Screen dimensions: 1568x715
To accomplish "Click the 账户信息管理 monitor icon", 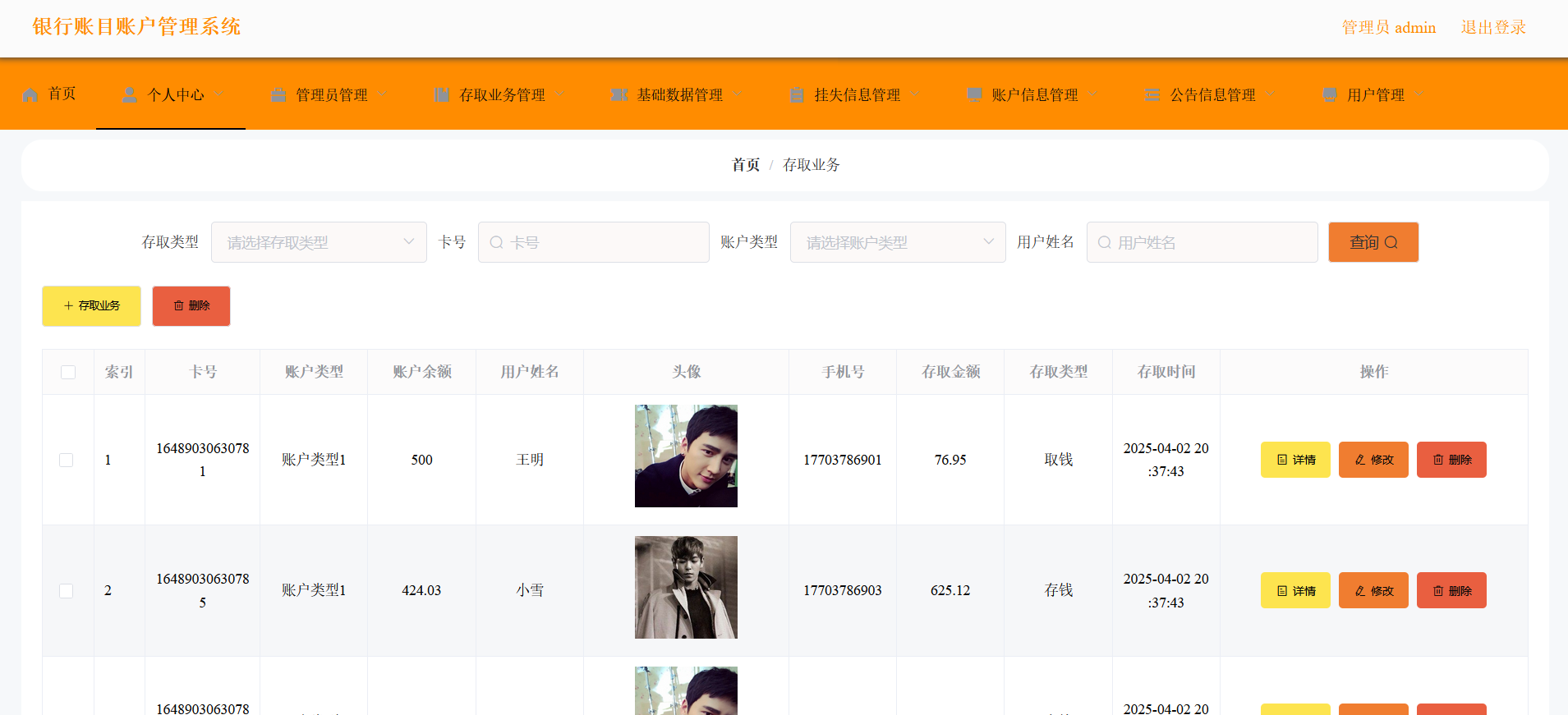I will click(974, 95).
